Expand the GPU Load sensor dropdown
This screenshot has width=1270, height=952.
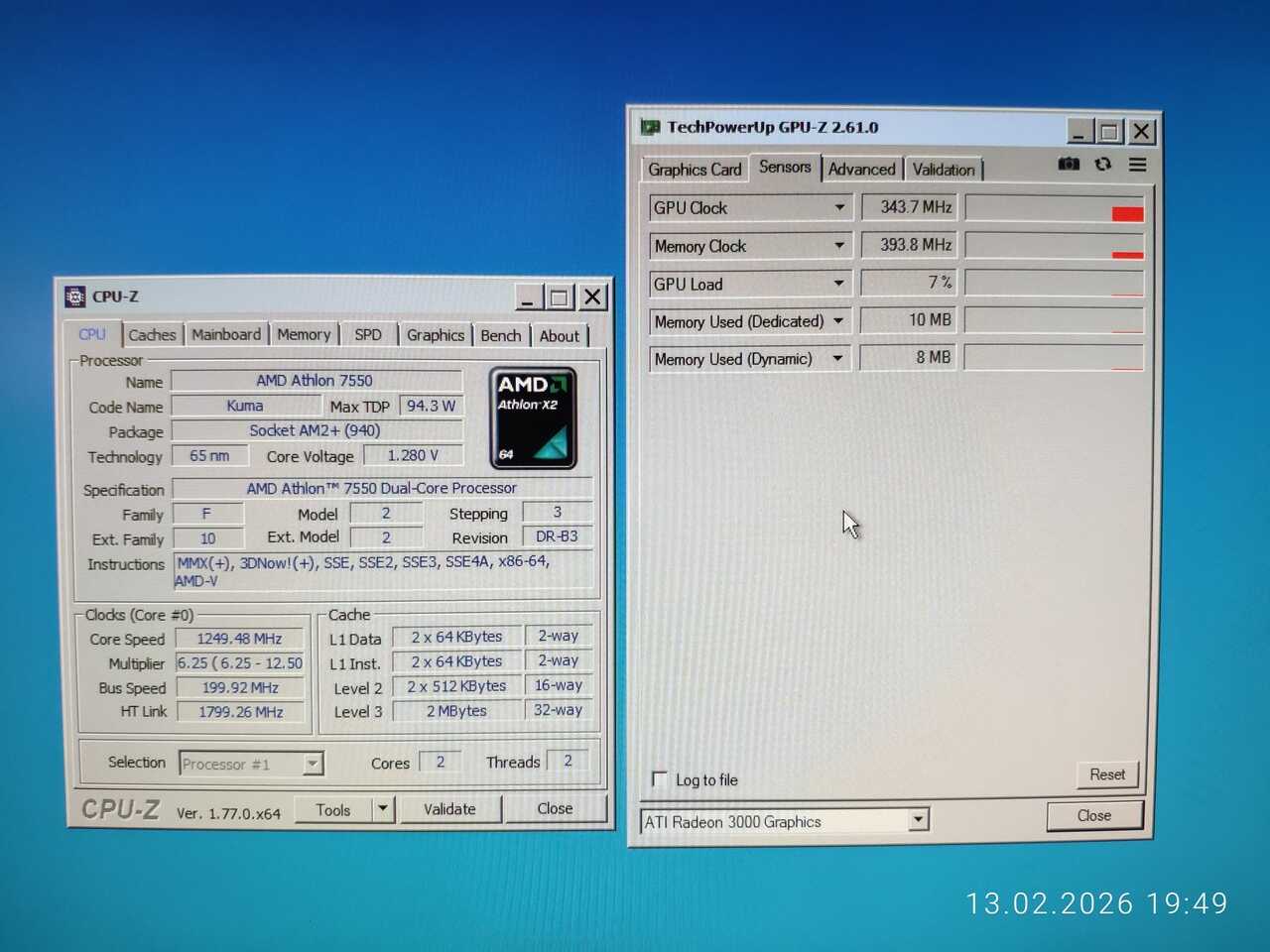(x=839, y=284)
